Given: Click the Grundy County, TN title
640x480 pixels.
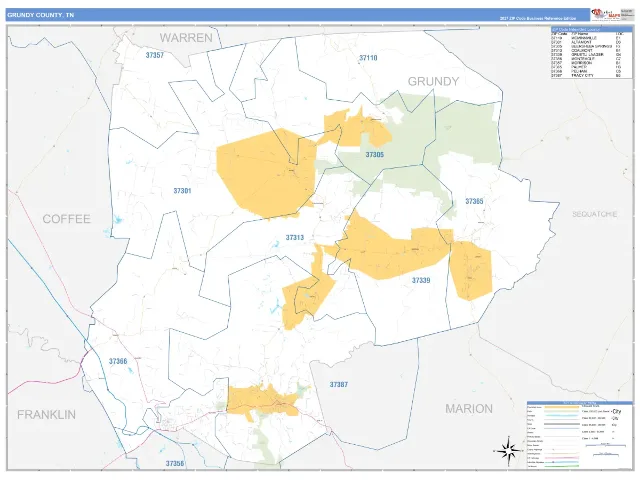Looking at the screenshot, I should coord(41,15).
